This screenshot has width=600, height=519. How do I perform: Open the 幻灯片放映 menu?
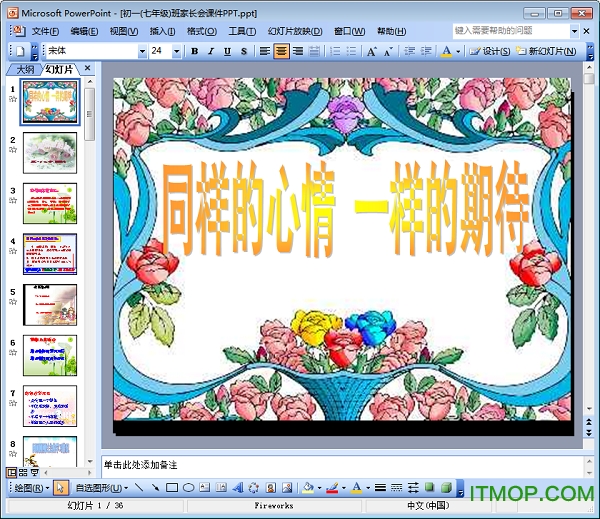click(295, 31)
